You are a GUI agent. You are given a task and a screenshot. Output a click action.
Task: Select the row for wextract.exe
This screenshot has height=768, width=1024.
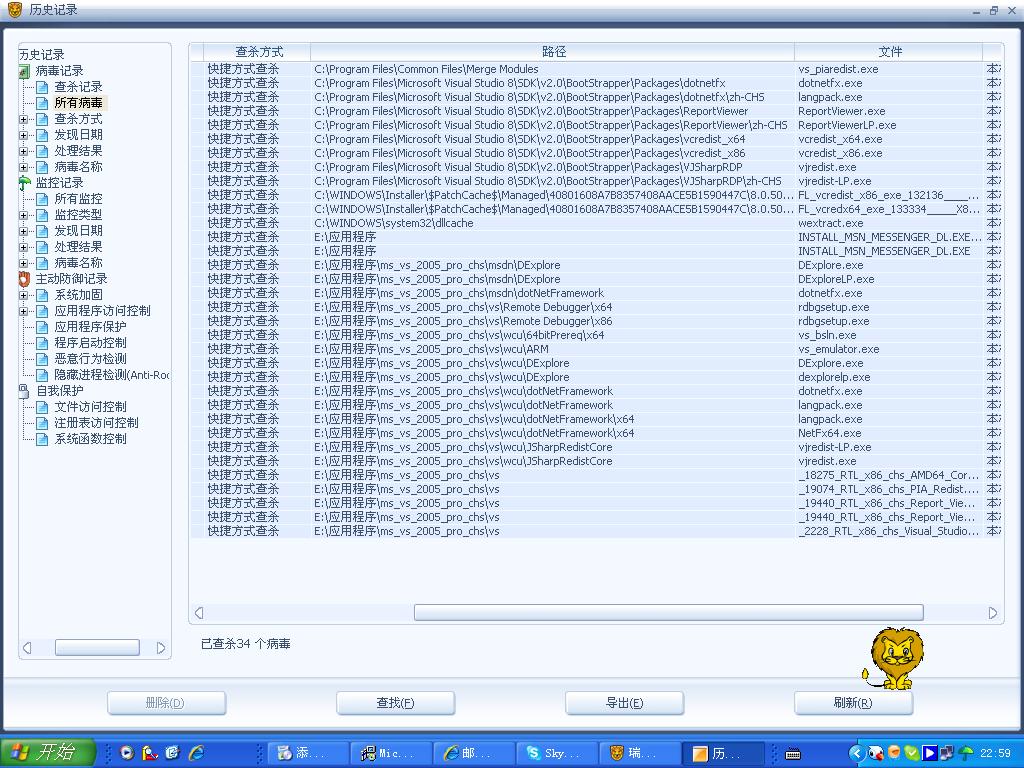(596, 223)
